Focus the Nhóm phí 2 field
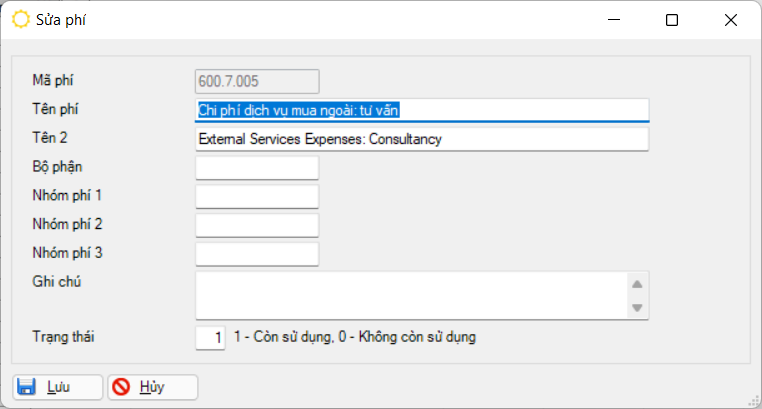Screen dimensions: 762x409 (x=256, y=225)
